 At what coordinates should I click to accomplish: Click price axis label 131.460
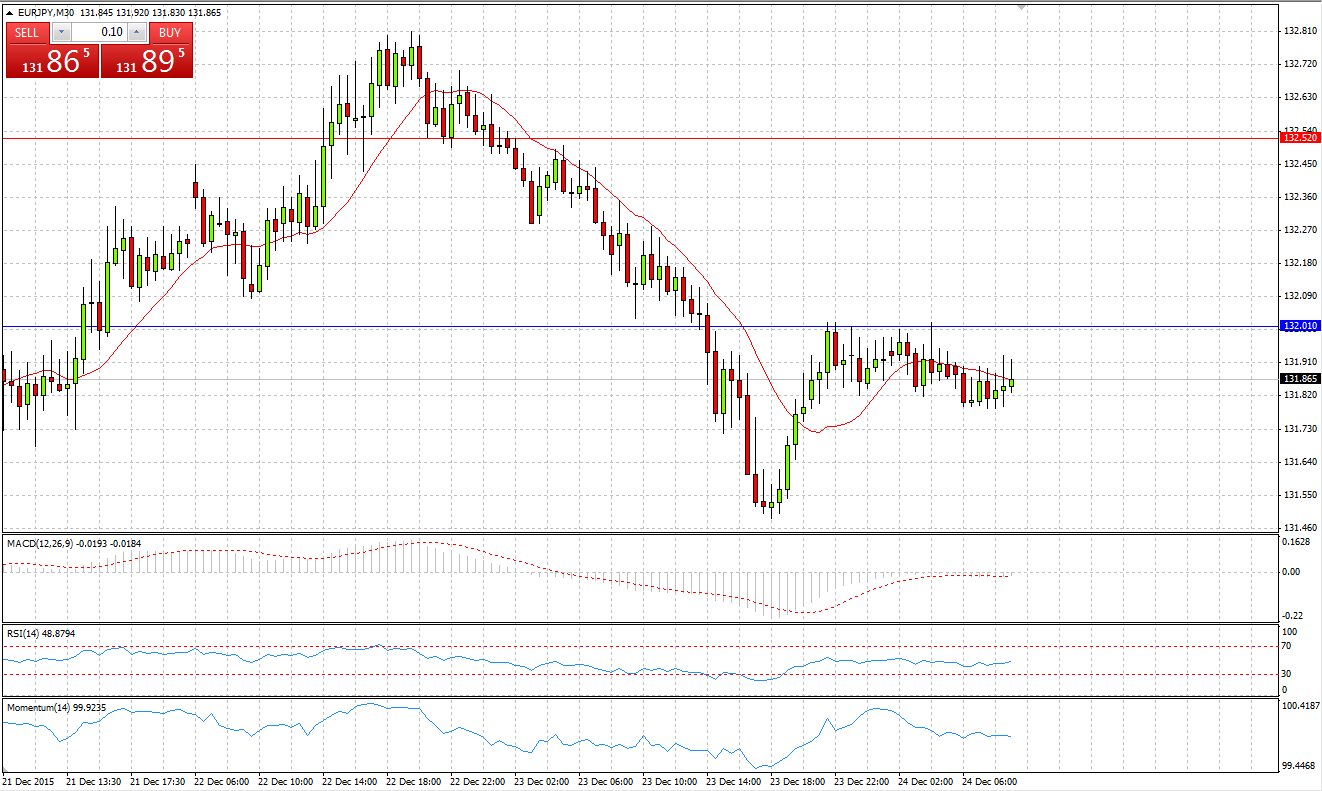pyautogui.click(x=1299, y=528)
